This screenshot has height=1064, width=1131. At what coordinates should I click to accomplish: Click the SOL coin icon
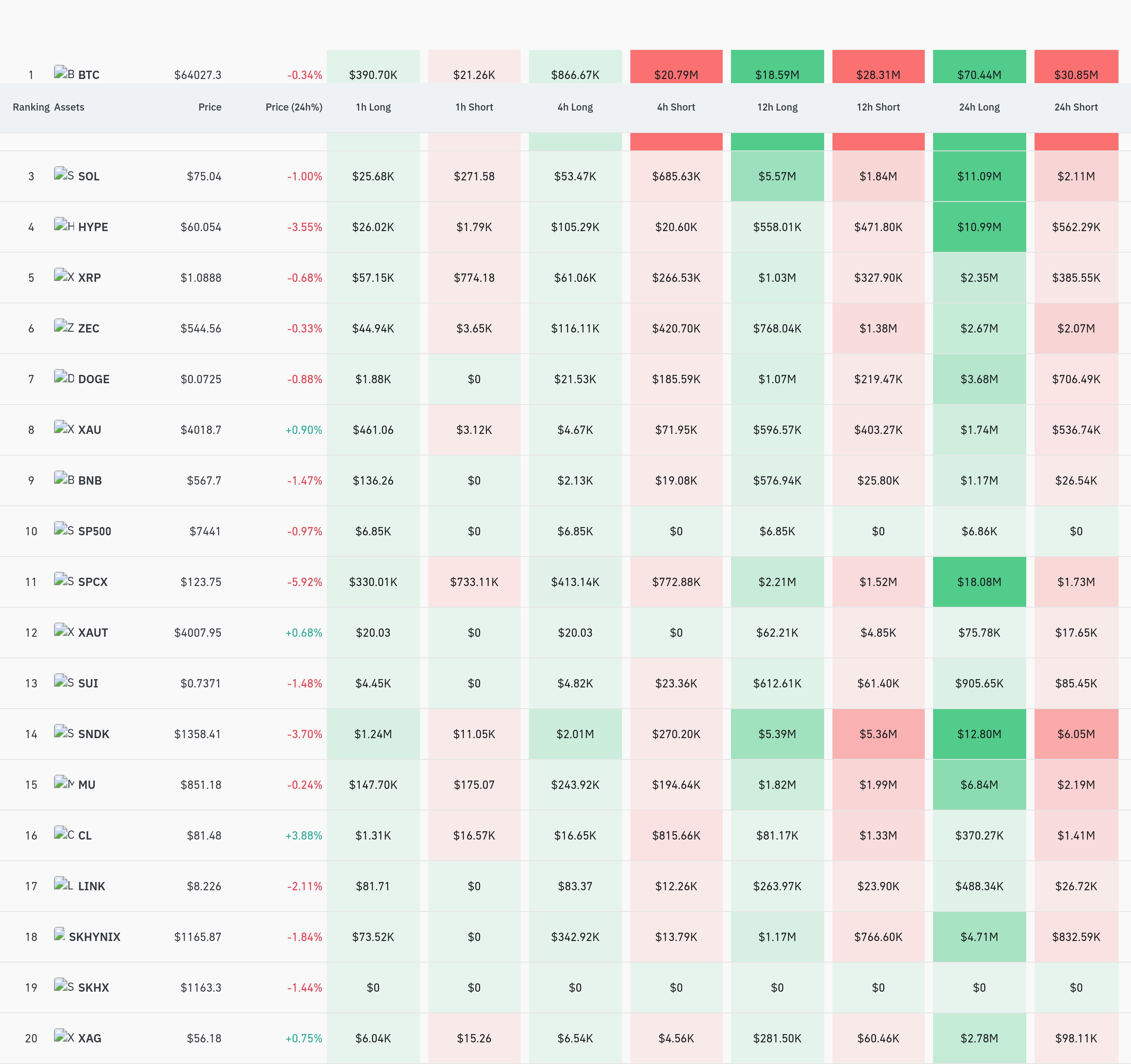coord(64,175)
